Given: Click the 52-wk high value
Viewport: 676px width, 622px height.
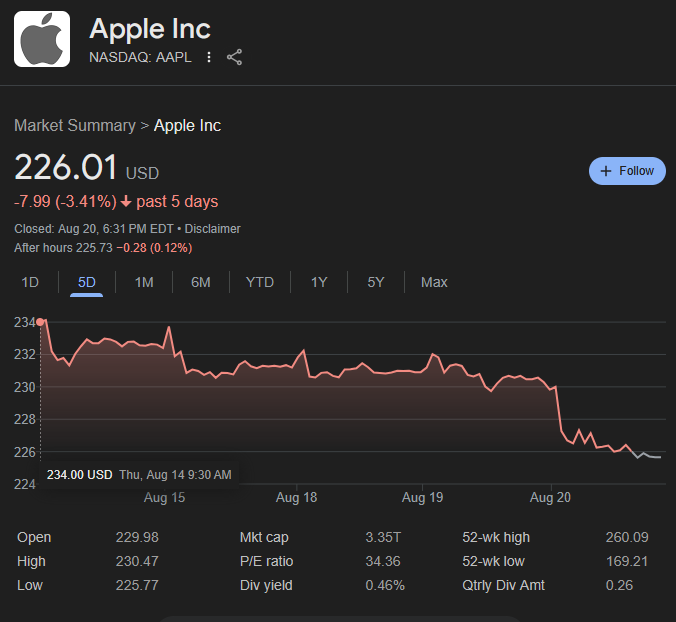Looking at the screenshot, I should pos(627,538).
